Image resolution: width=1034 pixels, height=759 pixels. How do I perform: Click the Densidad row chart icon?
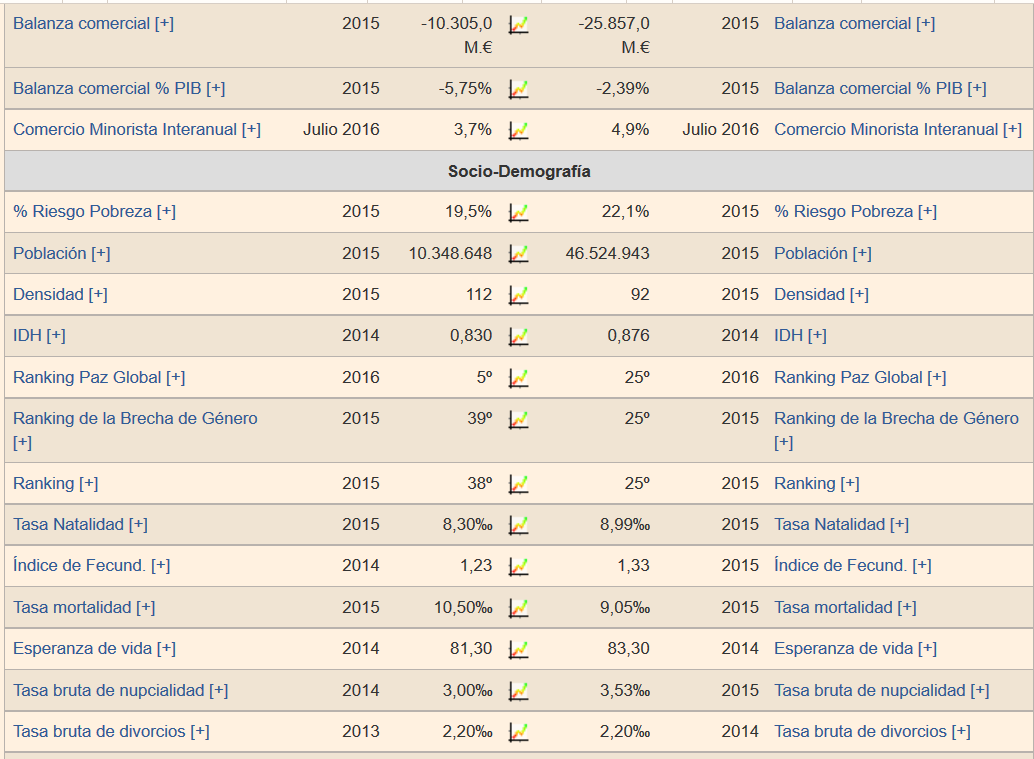coord(518,295)
